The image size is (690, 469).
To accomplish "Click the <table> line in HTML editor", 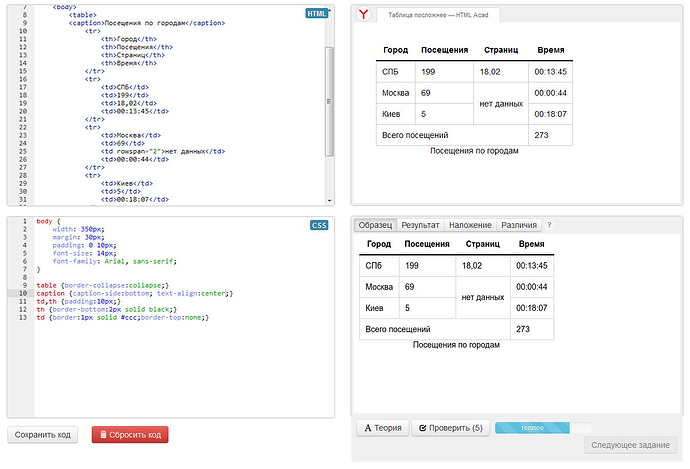I will pos(83,15).
